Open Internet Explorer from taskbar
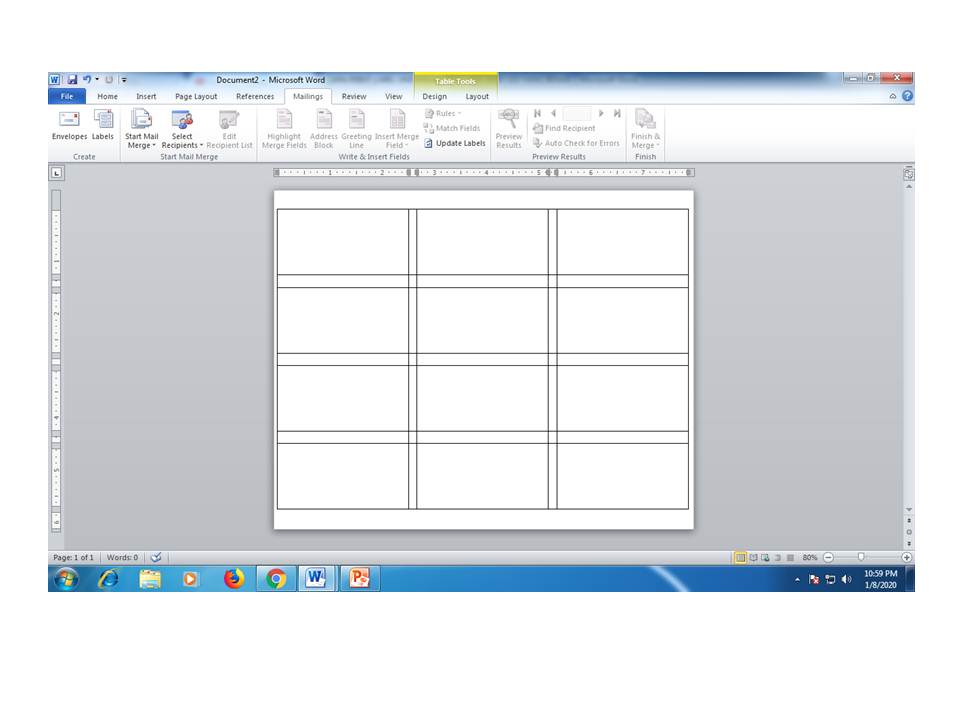The width and height of the screenshot is (960, 720). coord(109,578)
